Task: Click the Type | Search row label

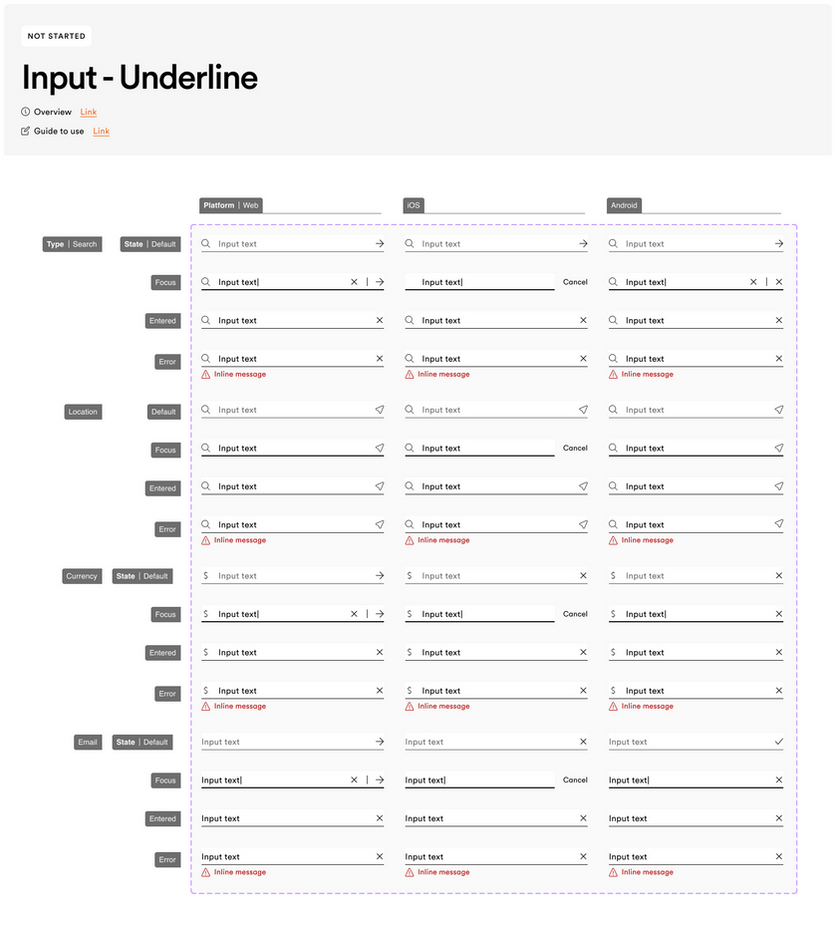Action: tap(72, 244)
